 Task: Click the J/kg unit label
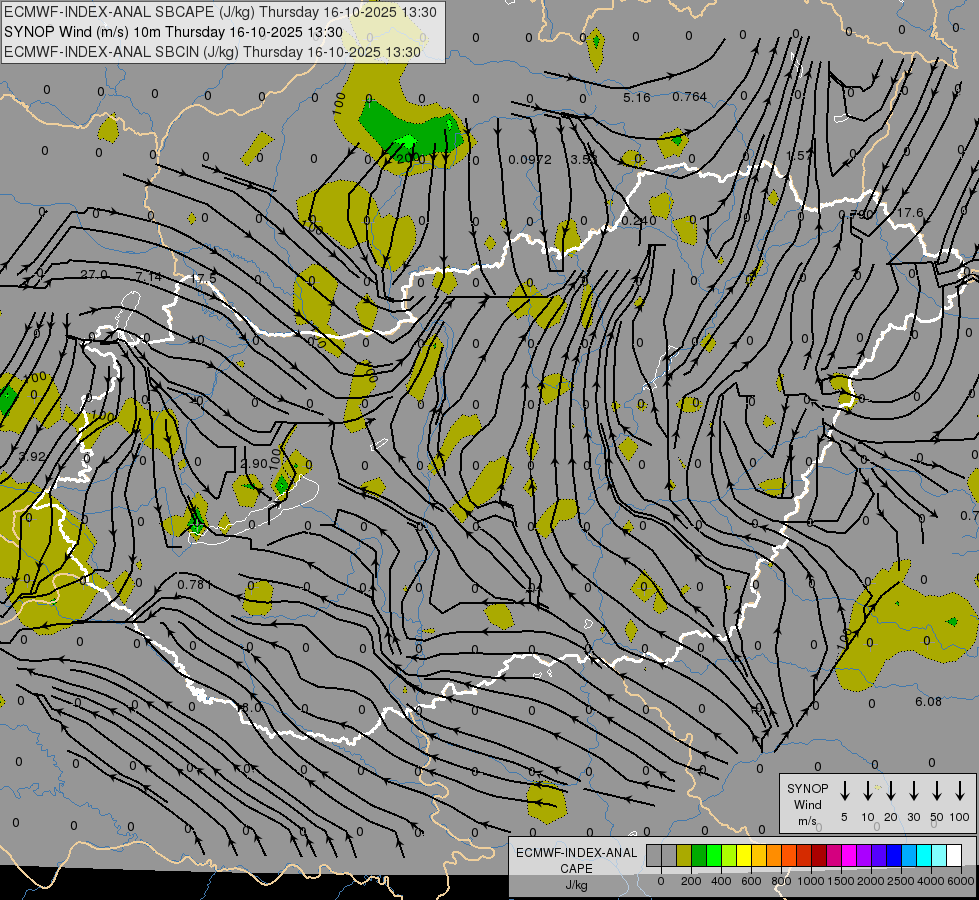click(x=576, y=885)
